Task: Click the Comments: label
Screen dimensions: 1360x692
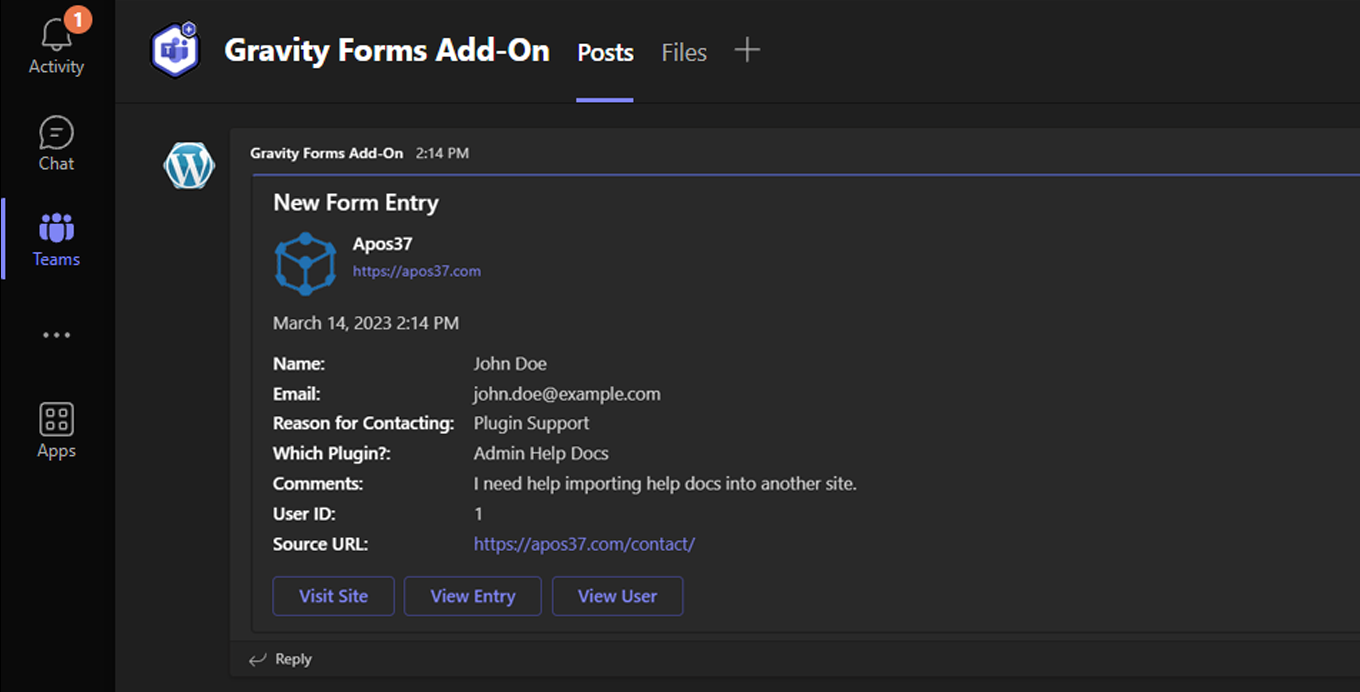Action: click(318, 484)
